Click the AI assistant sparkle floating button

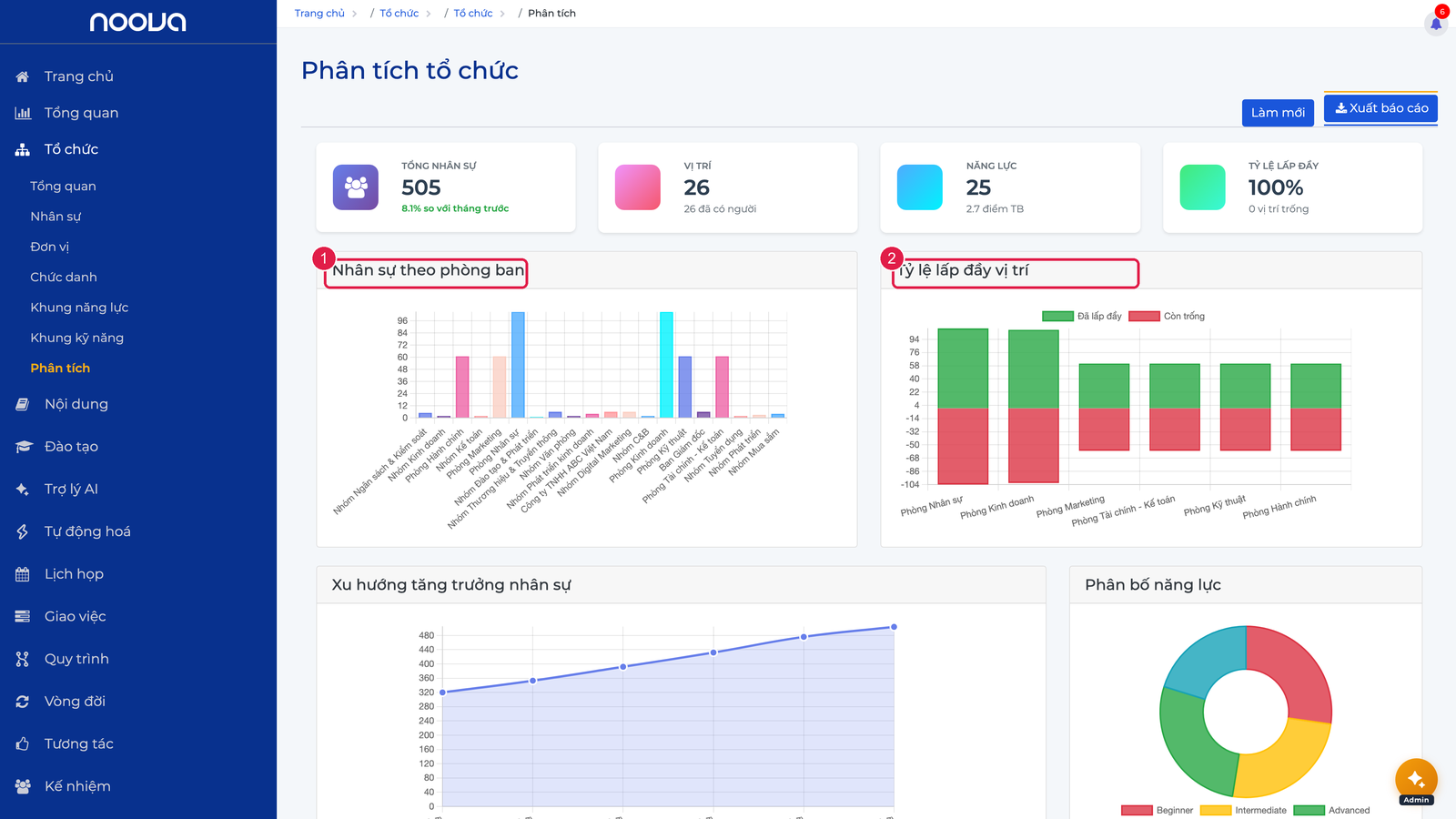pos(1416,780)
